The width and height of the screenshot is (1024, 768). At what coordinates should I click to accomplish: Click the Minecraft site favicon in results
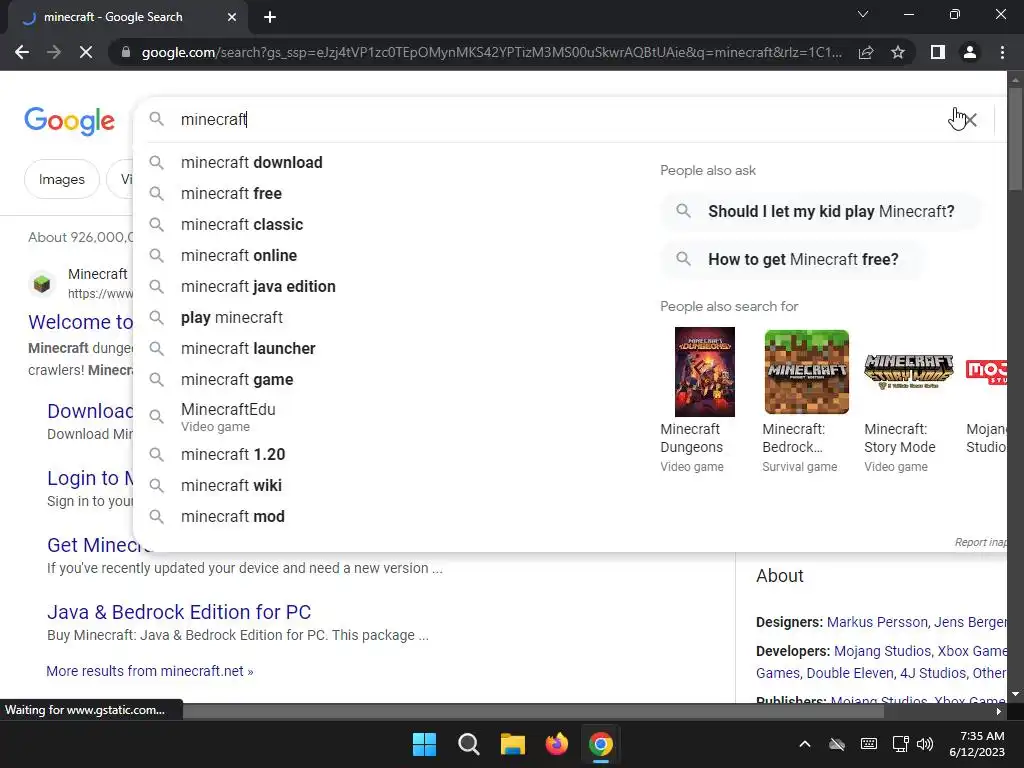(42, 284)
